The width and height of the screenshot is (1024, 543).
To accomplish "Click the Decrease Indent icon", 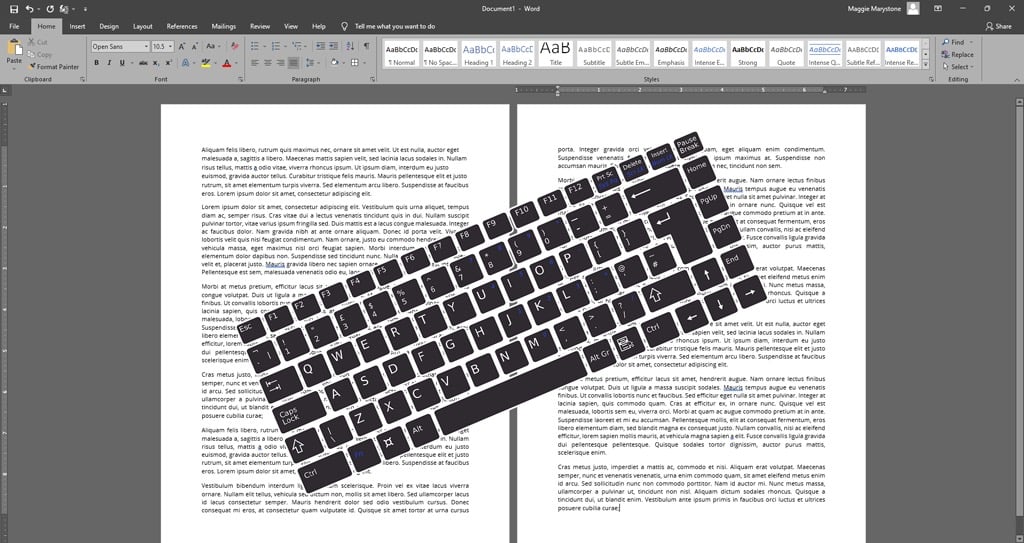I will tap(321, 46).
